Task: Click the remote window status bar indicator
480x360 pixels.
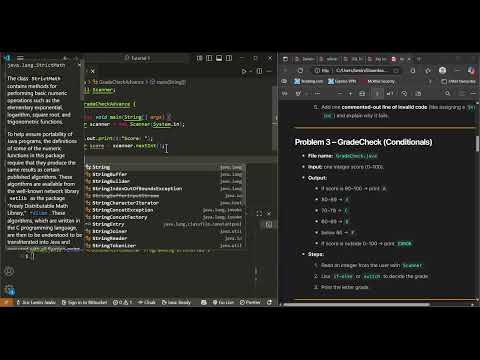Action: tap(6, 302)
